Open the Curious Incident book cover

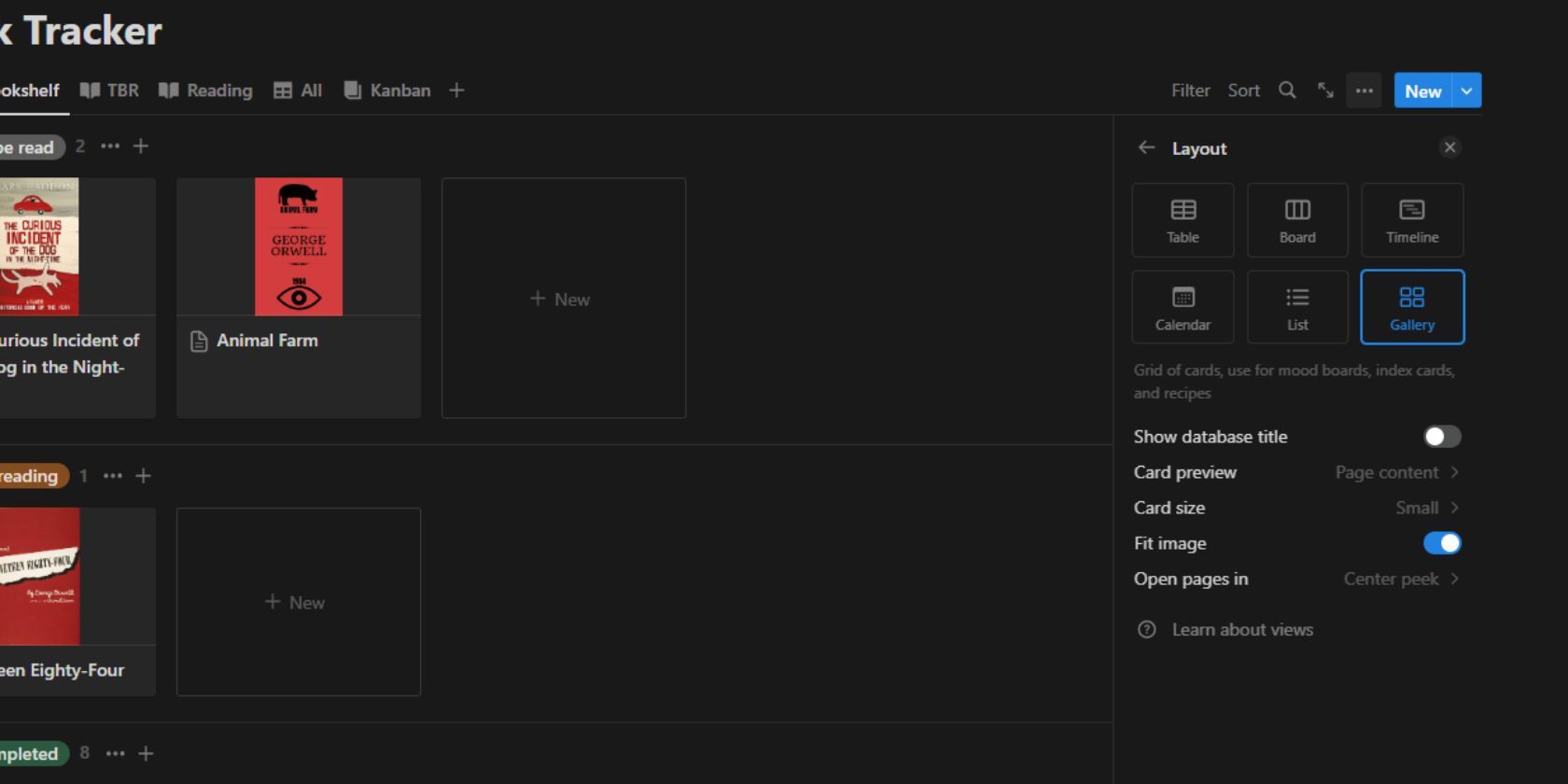click(39, 246)
